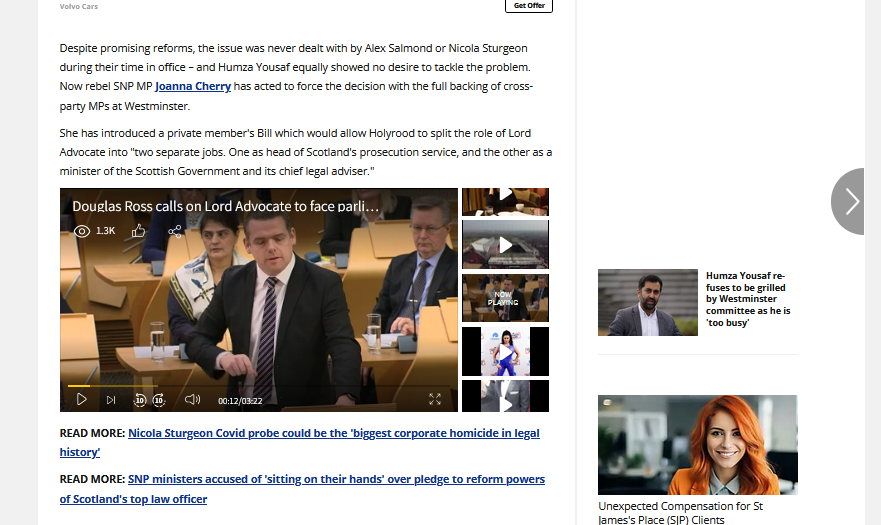Viewport: 881px width, 525px height.
Task: Skip to next video in player
Action: click(x=111, y=400)
